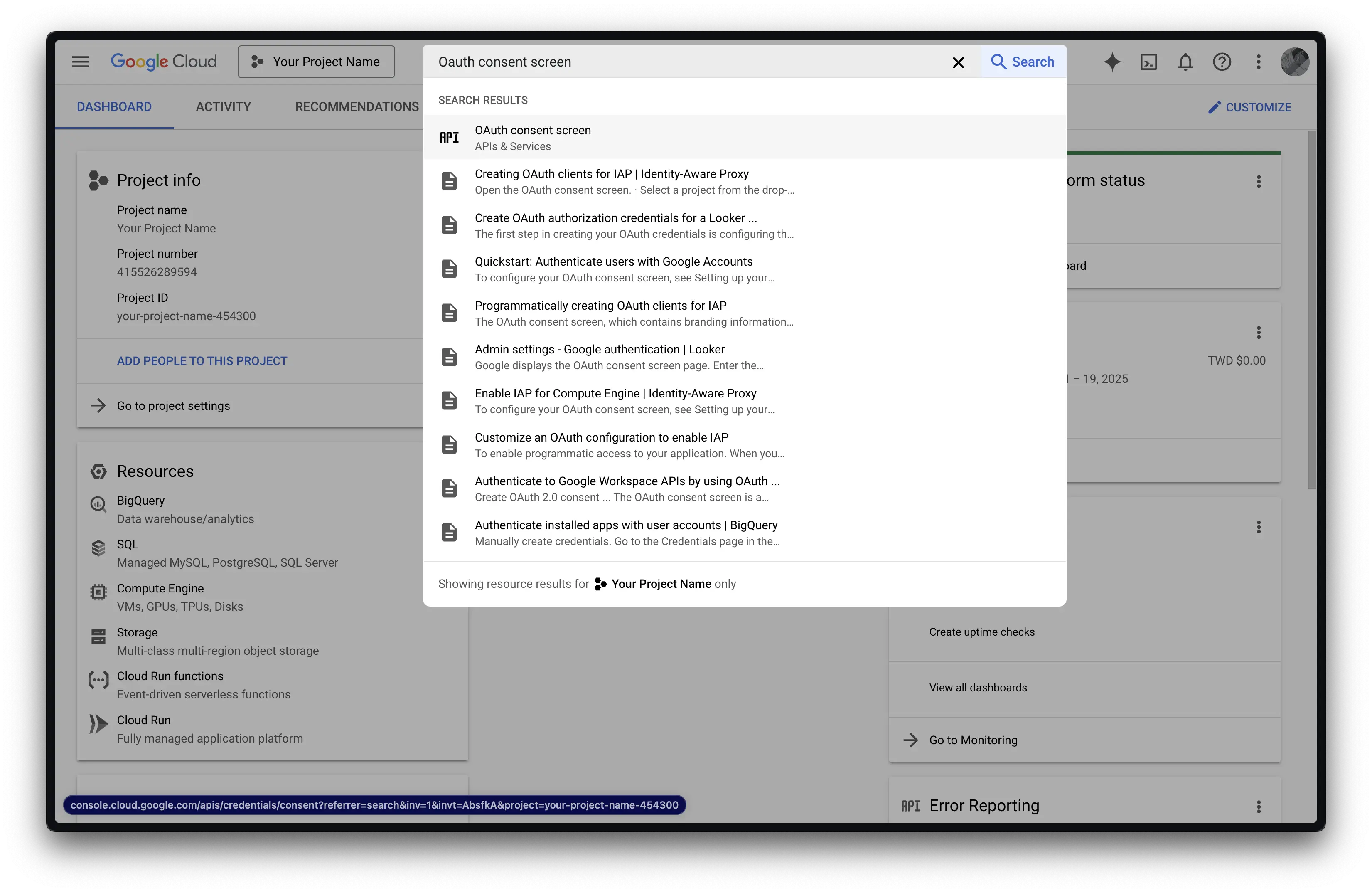Open Enable IAP for Compute Engine result
This screenshot has width=1372, height=893.
click(744, 401)
